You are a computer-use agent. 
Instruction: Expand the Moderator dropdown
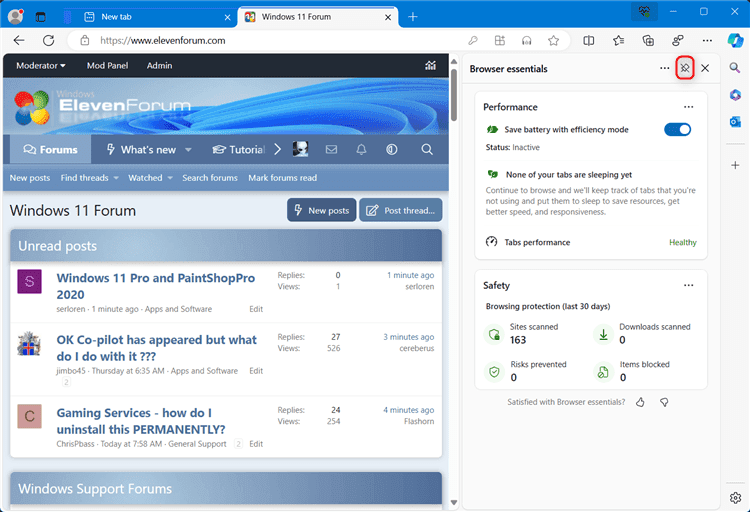(x=41, y=66)
